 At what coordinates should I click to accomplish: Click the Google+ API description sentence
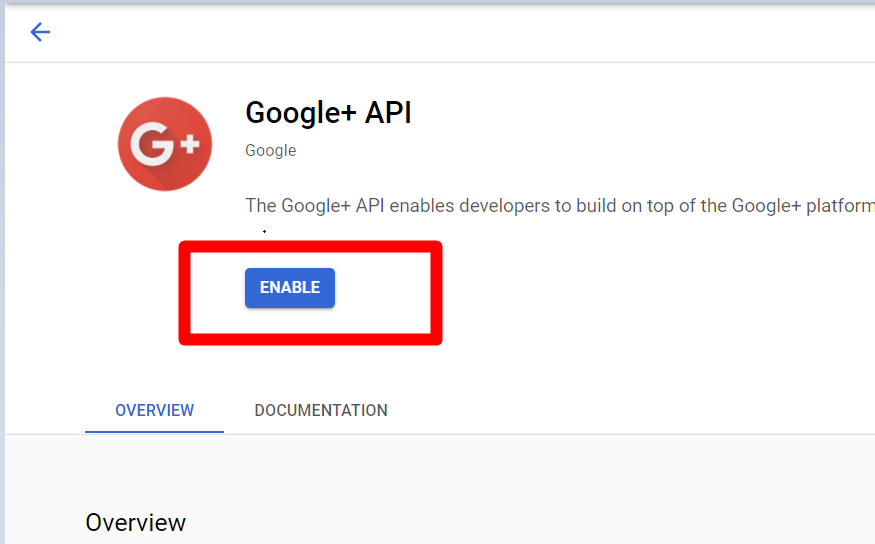[560, 206]
